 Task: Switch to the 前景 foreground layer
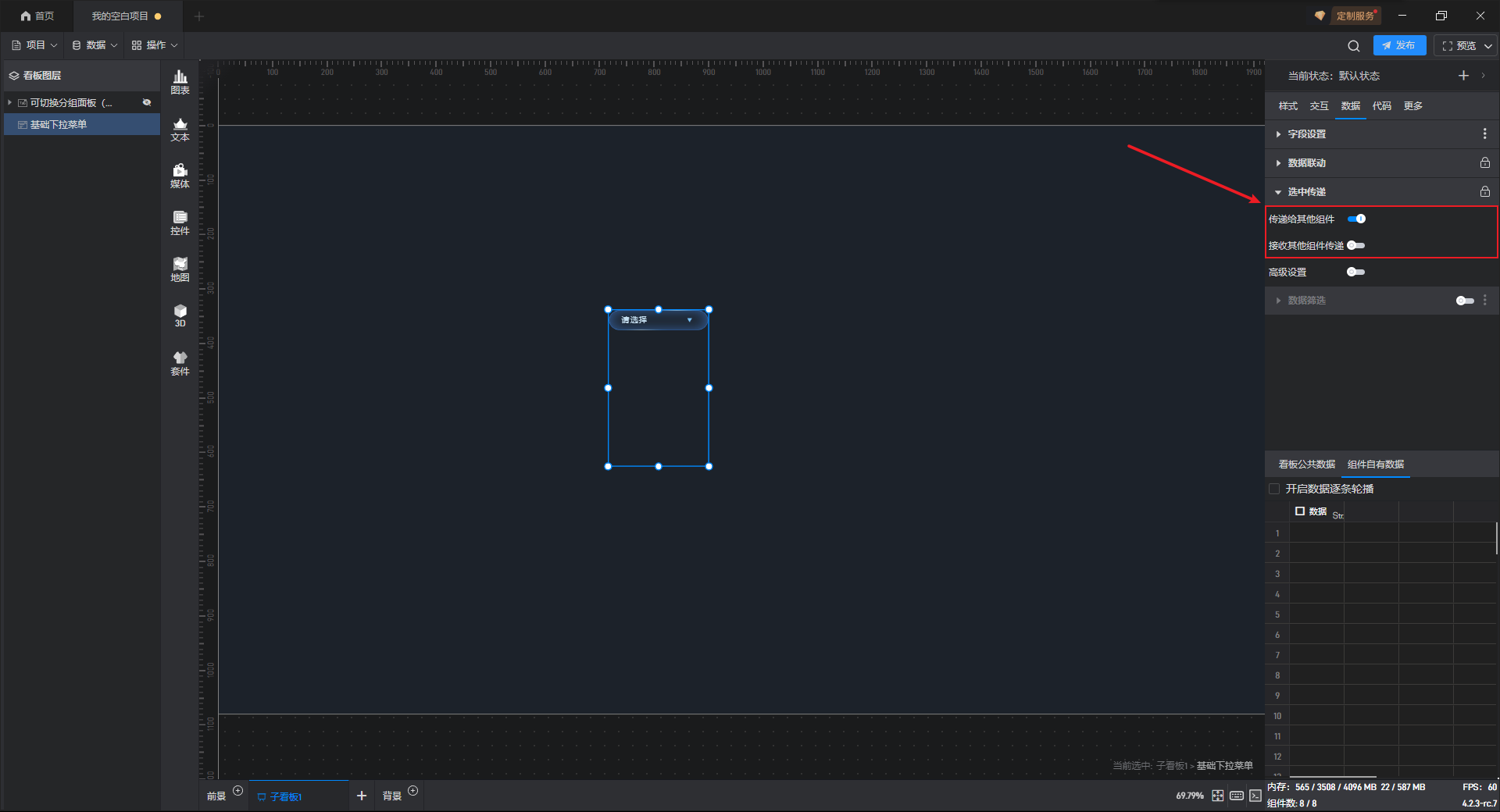click(x=216, y=796)
